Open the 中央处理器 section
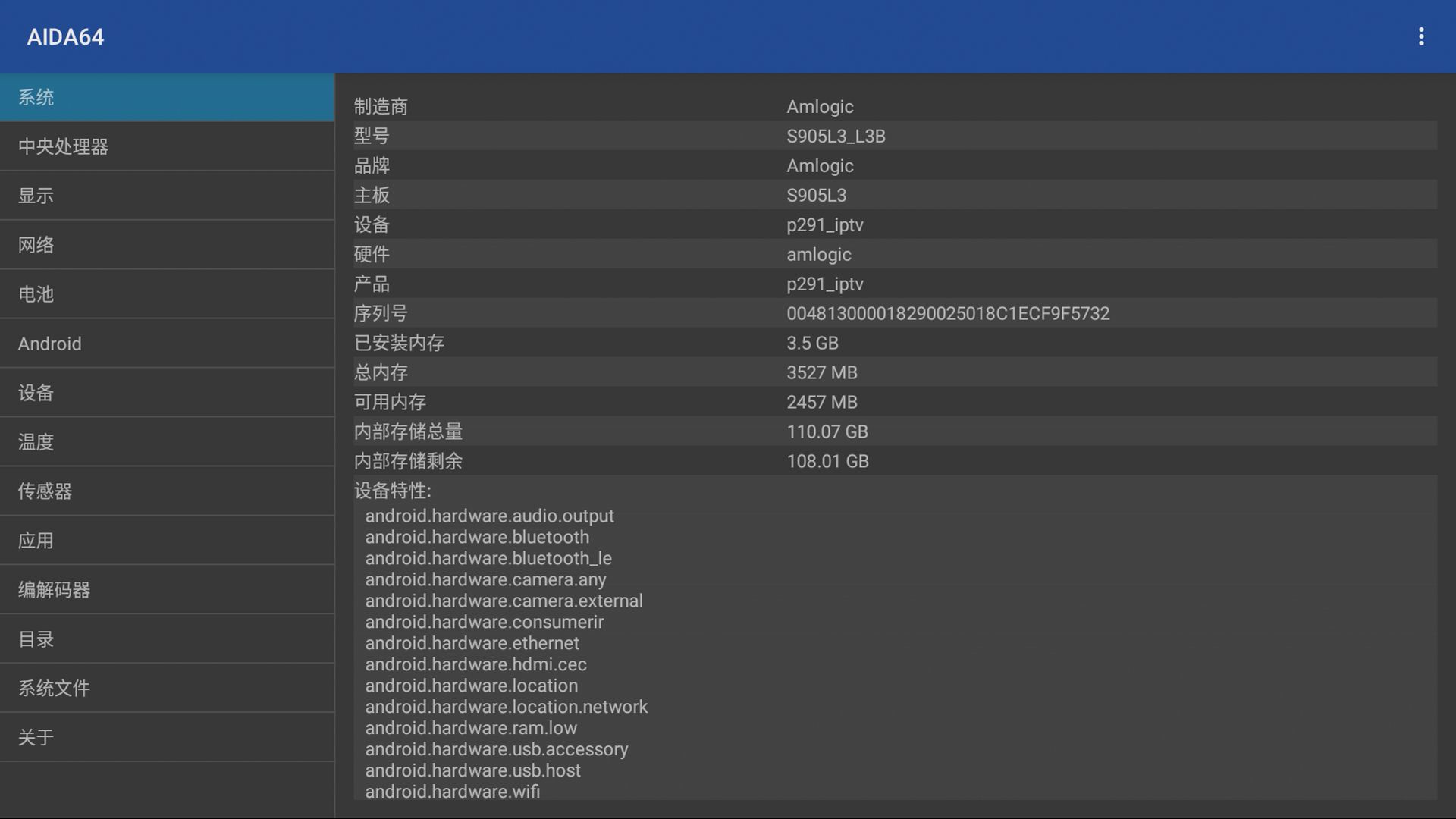Screen dimensions: 1456x819 click(167, 146)
